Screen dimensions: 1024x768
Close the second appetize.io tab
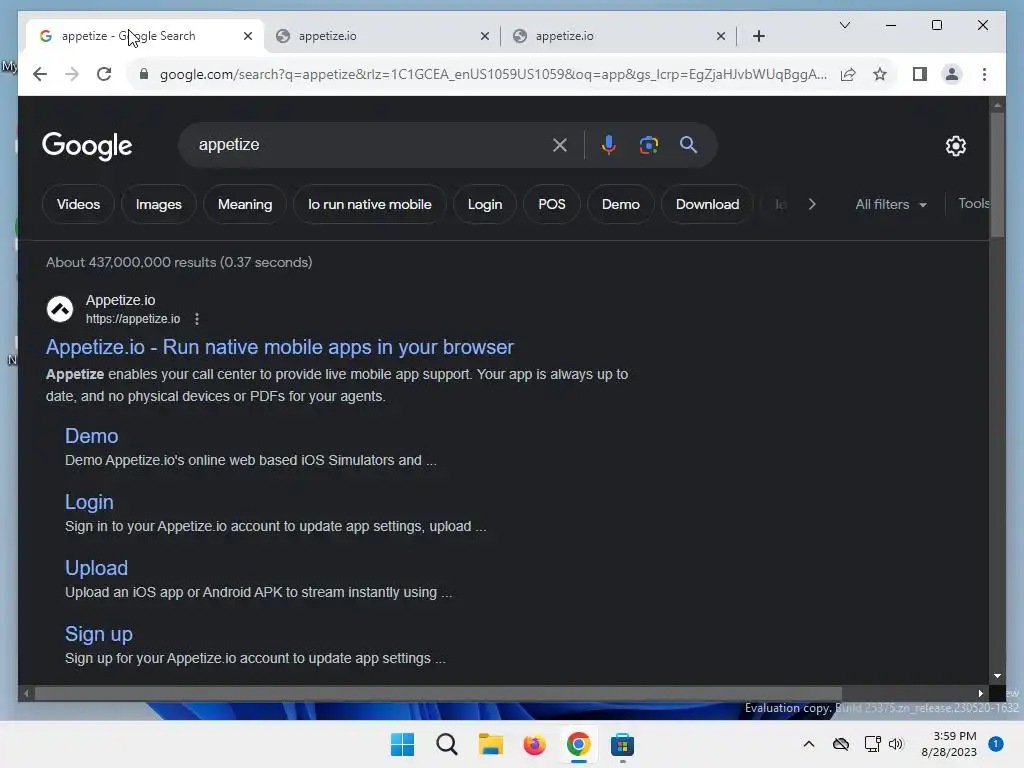coord(485,36)
